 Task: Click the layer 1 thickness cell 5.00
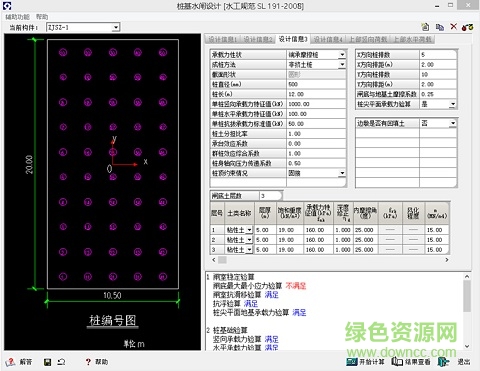(x=265, y=230)
